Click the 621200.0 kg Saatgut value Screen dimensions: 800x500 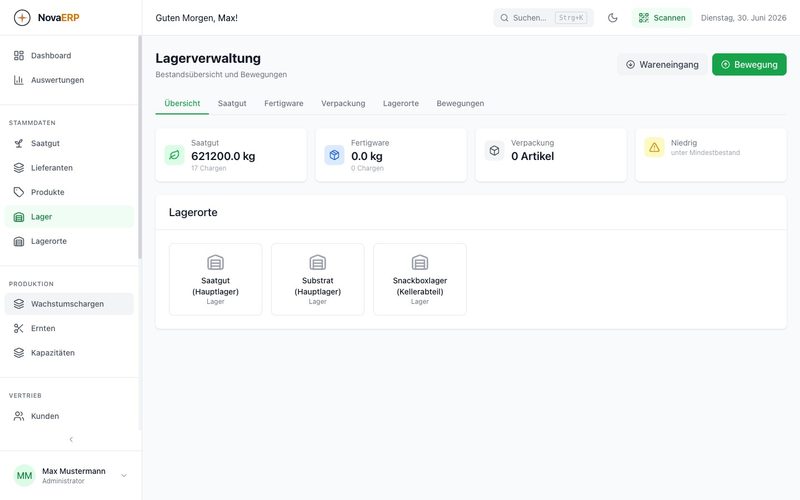(223, 157)
